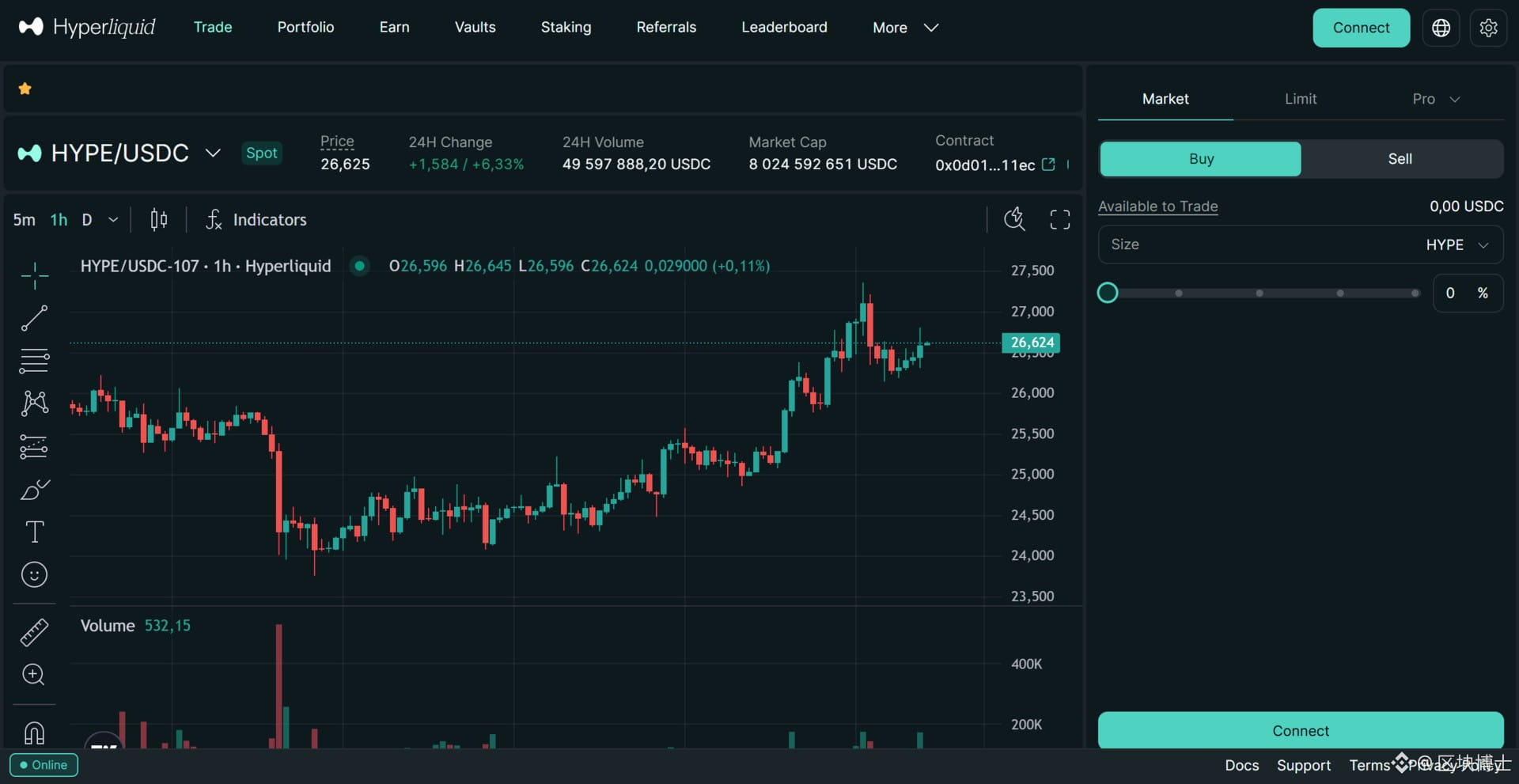
Task: Click the Spot market tag
Action: tap(261, 153)
